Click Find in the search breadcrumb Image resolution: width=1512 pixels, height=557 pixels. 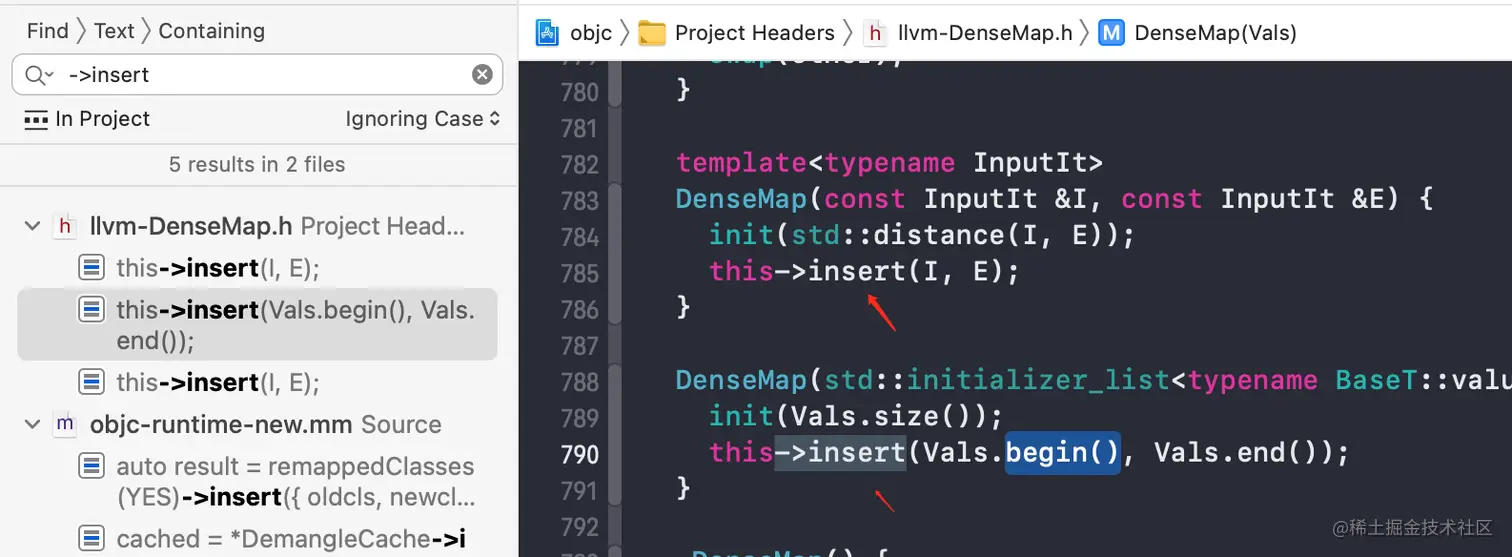(x=47, y=31)
